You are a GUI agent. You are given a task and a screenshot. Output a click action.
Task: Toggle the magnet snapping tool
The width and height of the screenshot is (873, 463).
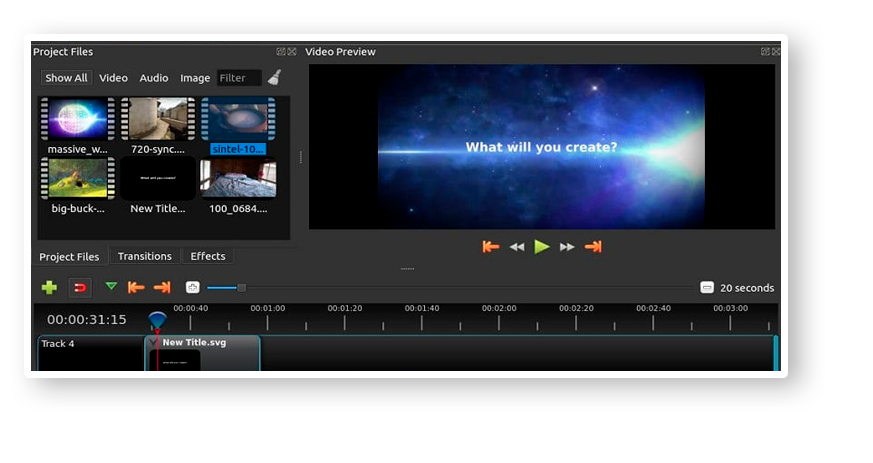(x=81, y=287)
